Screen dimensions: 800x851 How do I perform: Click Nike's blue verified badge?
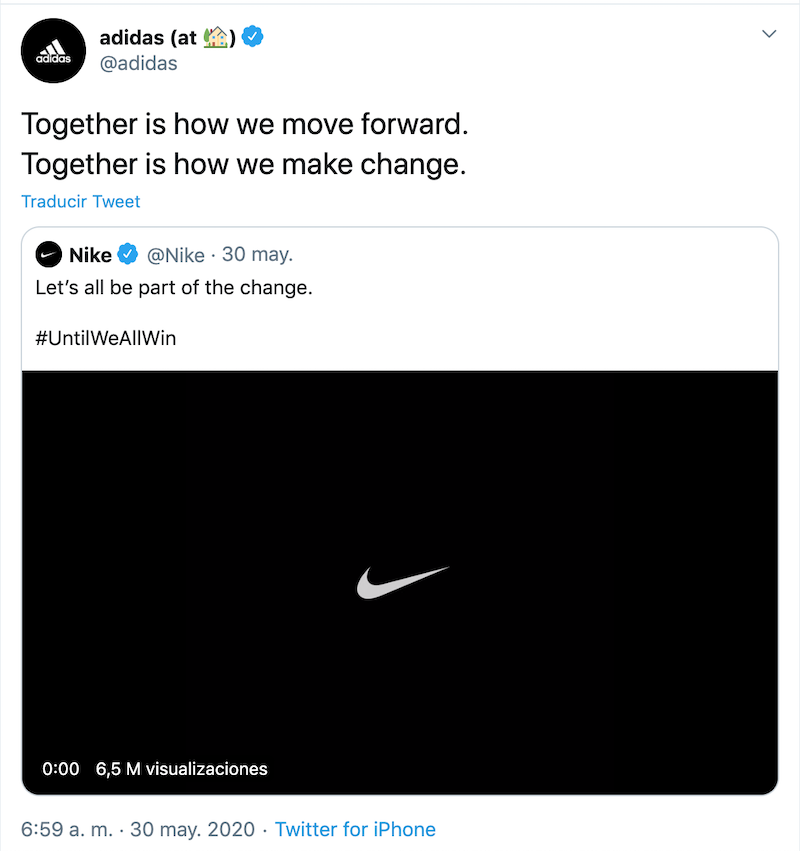coord(129,255)
